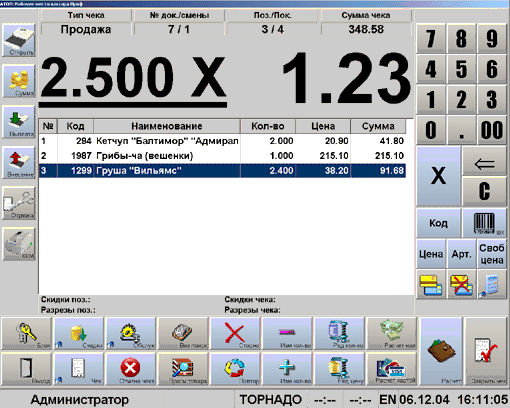Open the cash drawer icon button
This screenshot has height=408, width=510.
[19, 40]
